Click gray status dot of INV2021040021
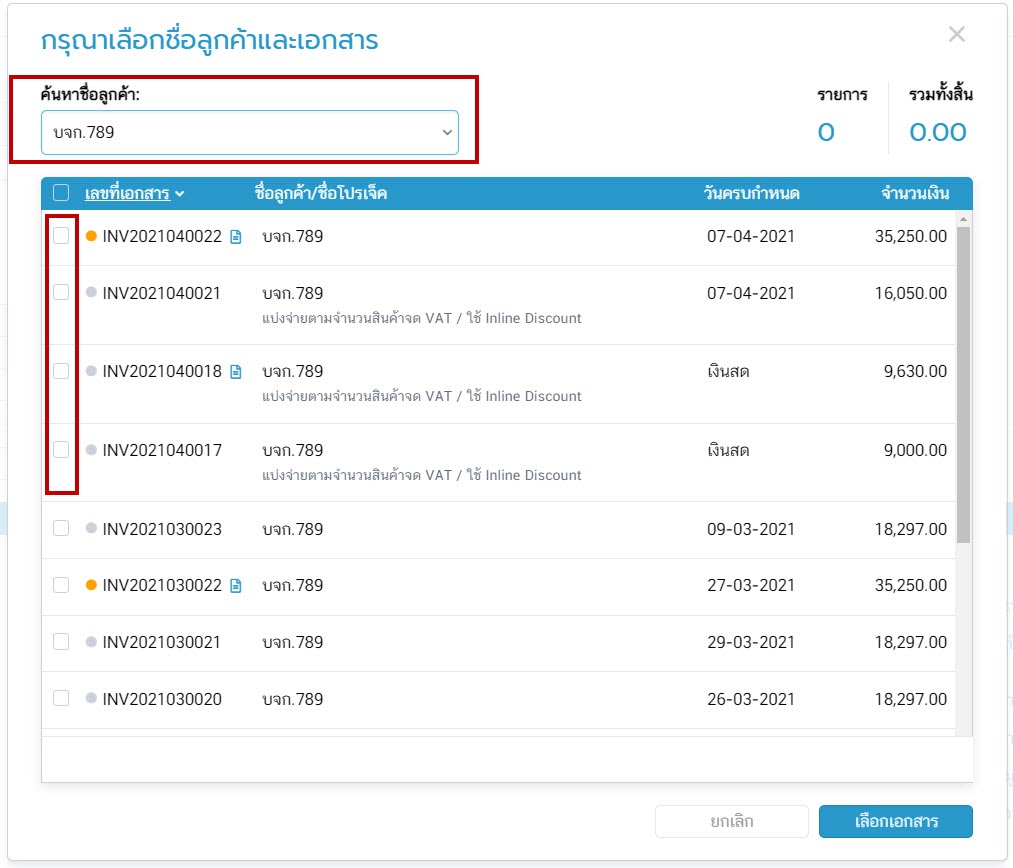1013x868 pixels. tap(91, 293)
